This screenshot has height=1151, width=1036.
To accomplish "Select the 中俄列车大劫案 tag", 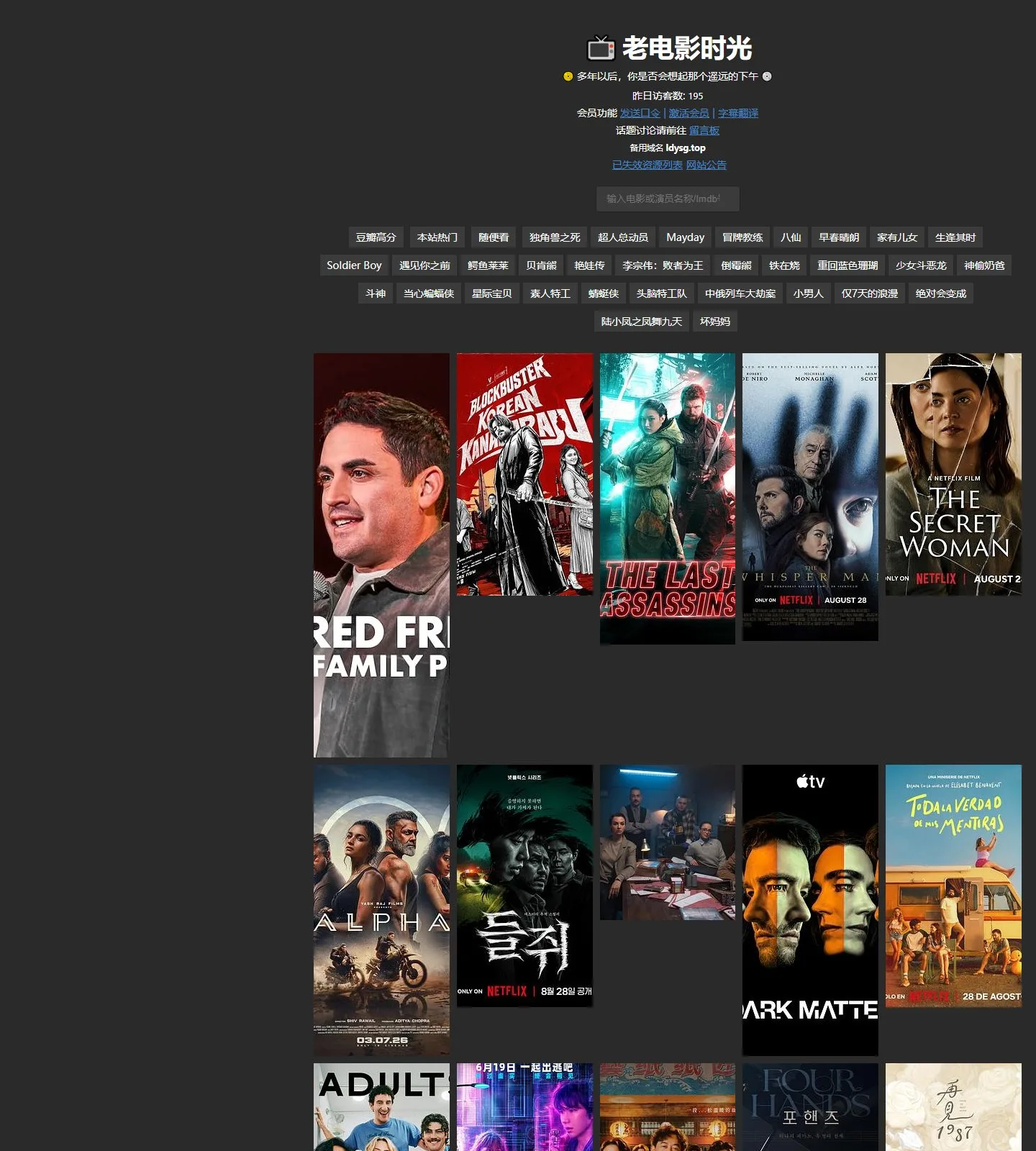I will (x=740, y=294).
